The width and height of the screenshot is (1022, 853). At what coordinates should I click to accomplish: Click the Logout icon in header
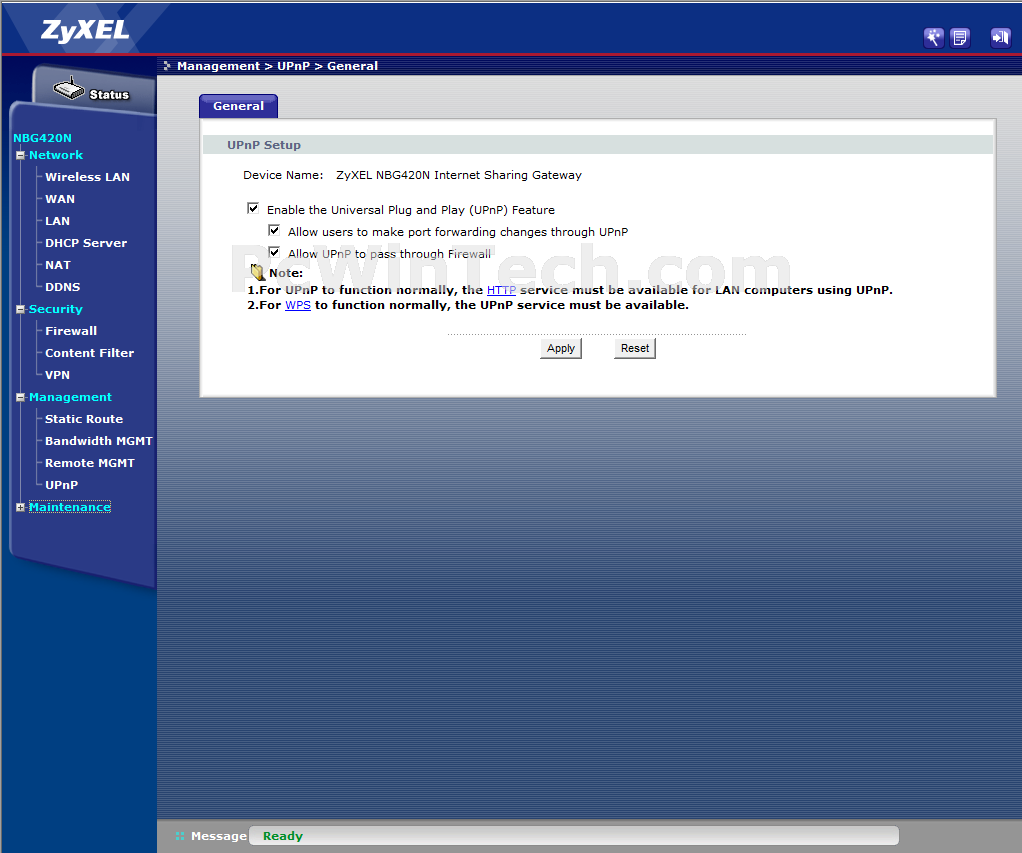pyautogui.click(x=1000, y=38)
